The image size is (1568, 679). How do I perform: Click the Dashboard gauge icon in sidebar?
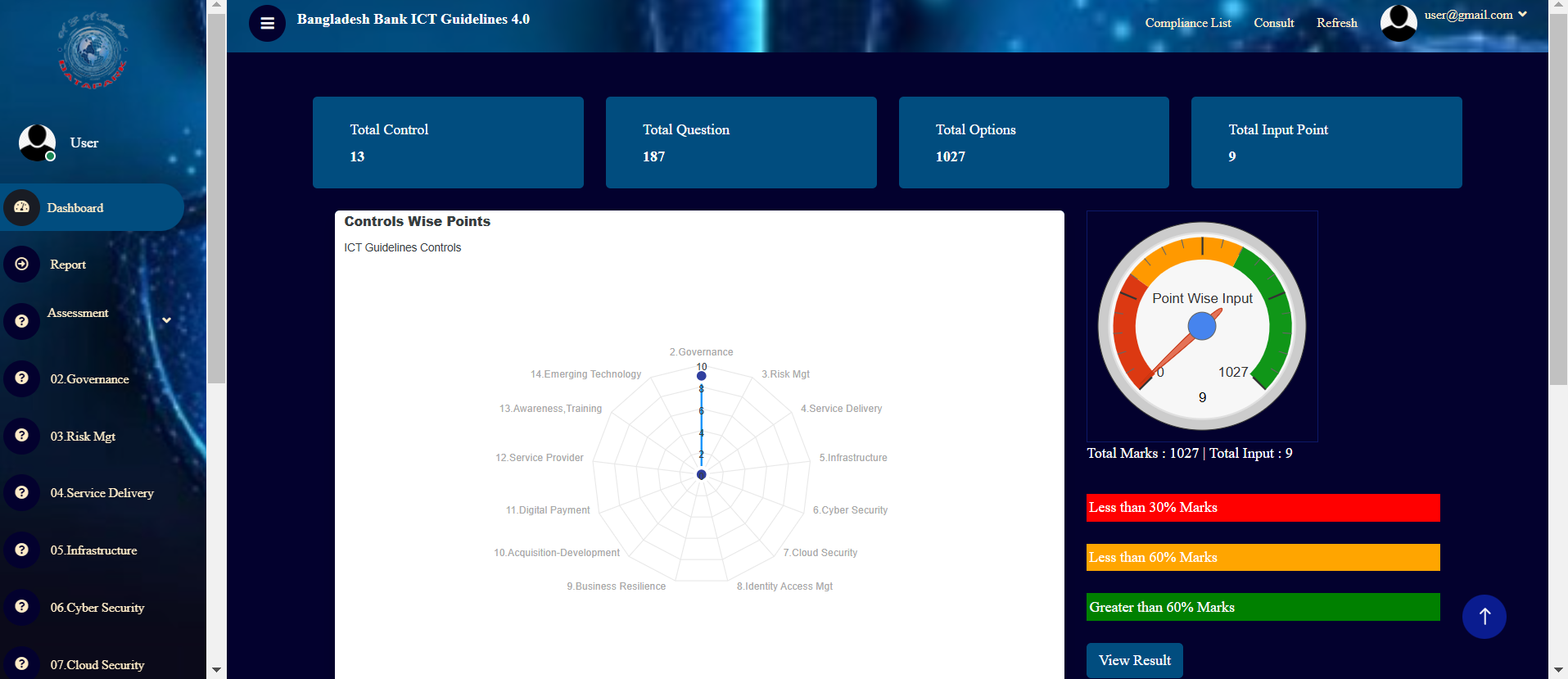click(x=22, y=207)
